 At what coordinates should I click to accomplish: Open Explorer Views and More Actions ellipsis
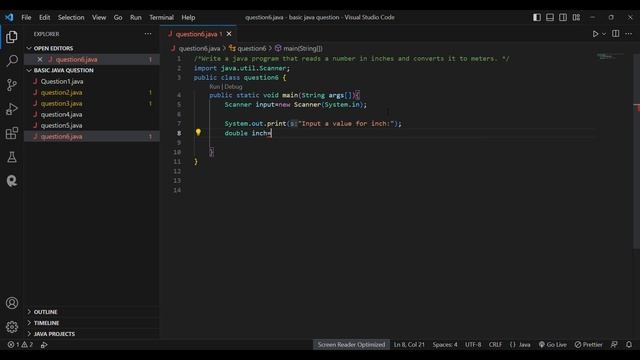[x=148, y=34]
